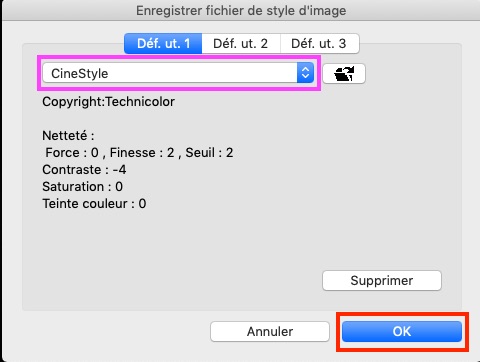Click the dialog title 'Enregistrer fichier de style d'image'
This screenshot has height=362, width=480.
point(241,11)
